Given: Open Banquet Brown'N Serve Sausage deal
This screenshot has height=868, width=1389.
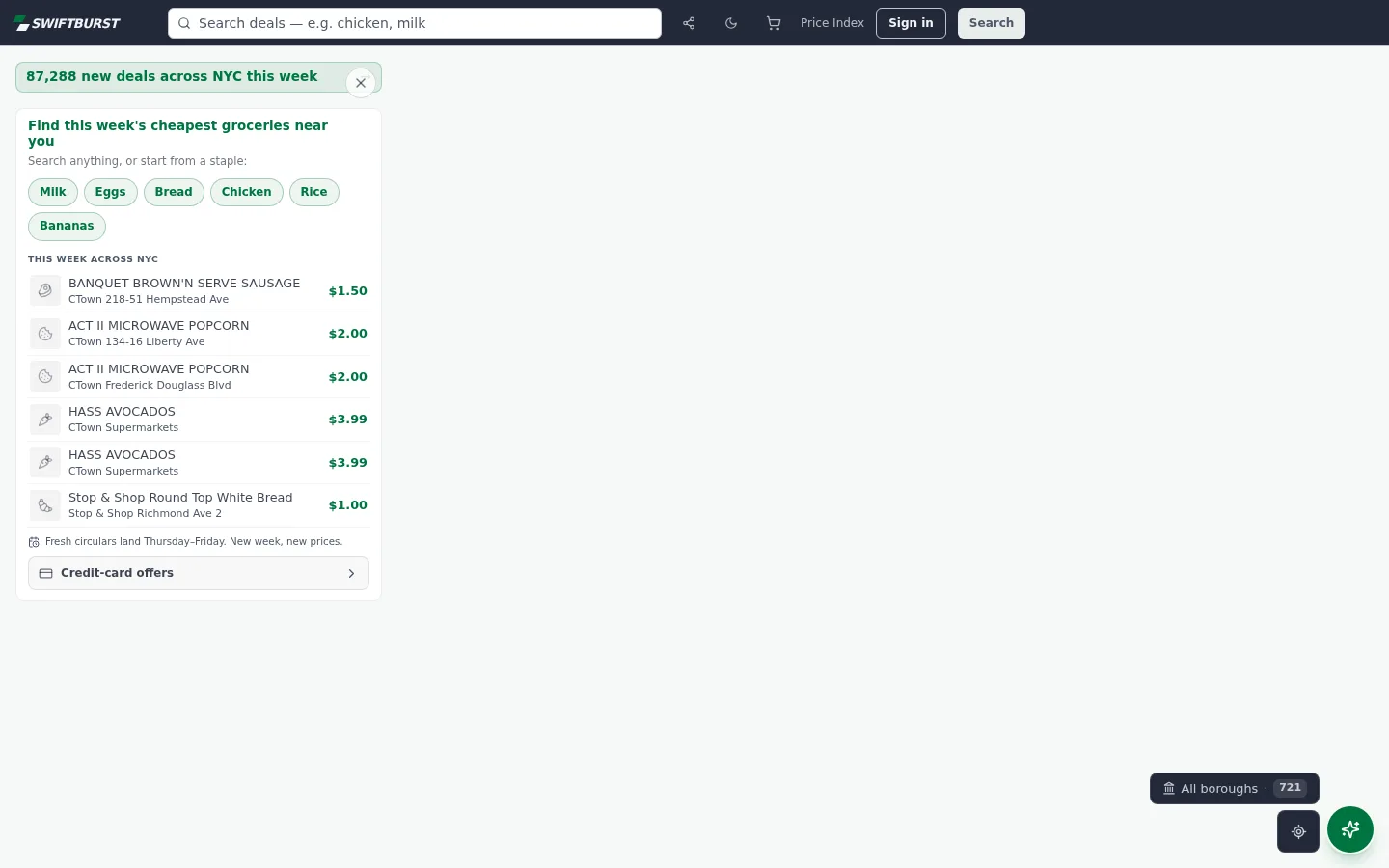Looking at the screenshot, I should [x=199, y=290].
